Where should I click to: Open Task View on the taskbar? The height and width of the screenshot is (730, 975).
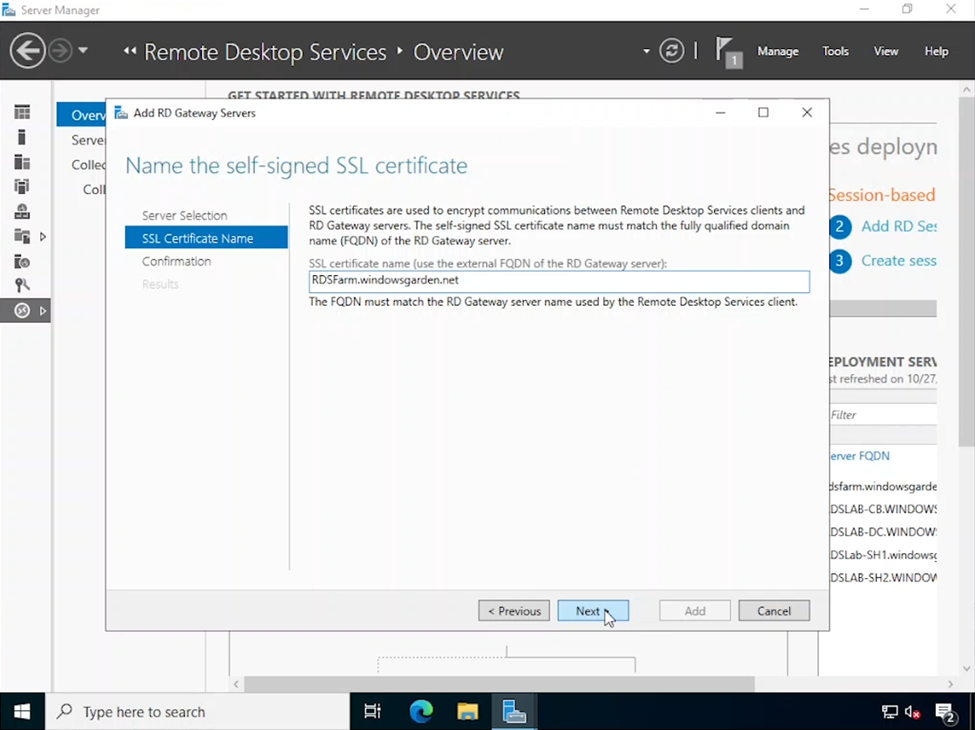pos(373,711)
